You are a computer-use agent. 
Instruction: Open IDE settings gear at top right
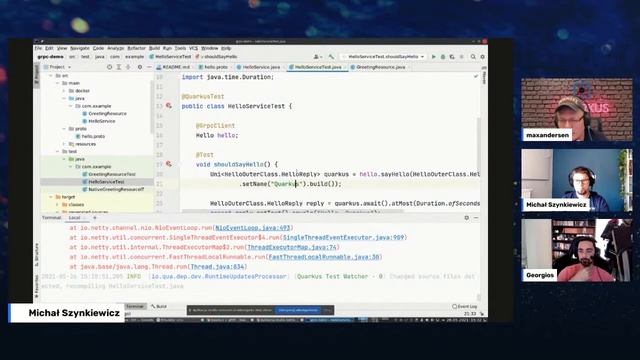pyautogui.click(x=482, y=57)
